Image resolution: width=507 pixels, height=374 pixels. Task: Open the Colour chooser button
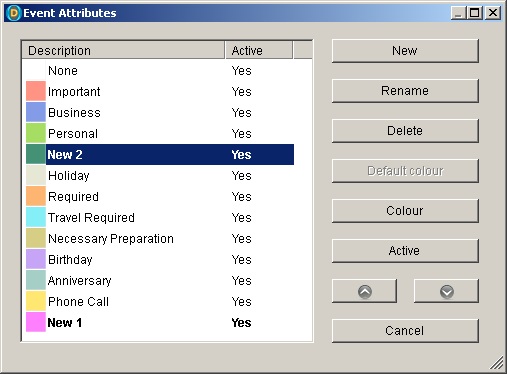pos(405,211)
